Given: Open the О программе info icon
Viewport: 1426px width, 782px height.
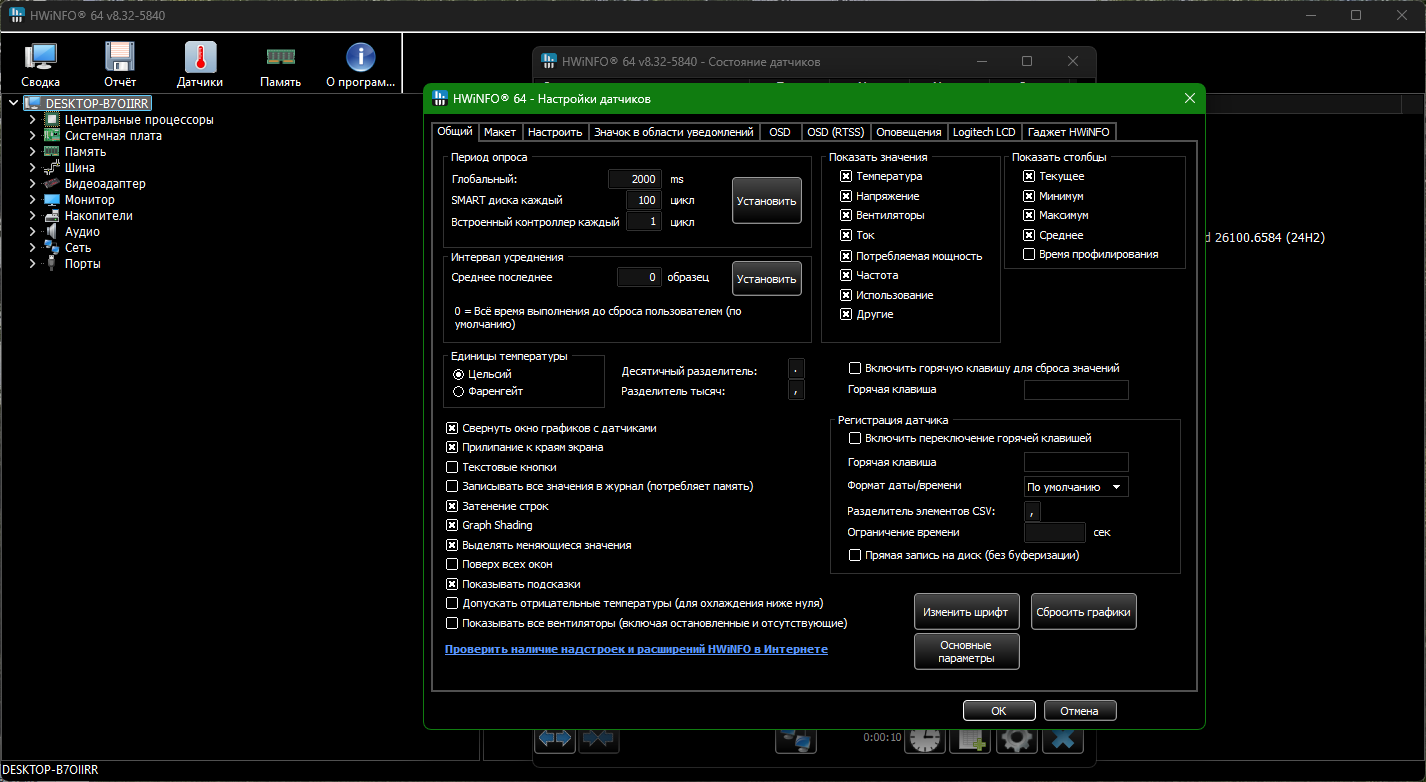Looking at the screenshot, I should 360,64.
